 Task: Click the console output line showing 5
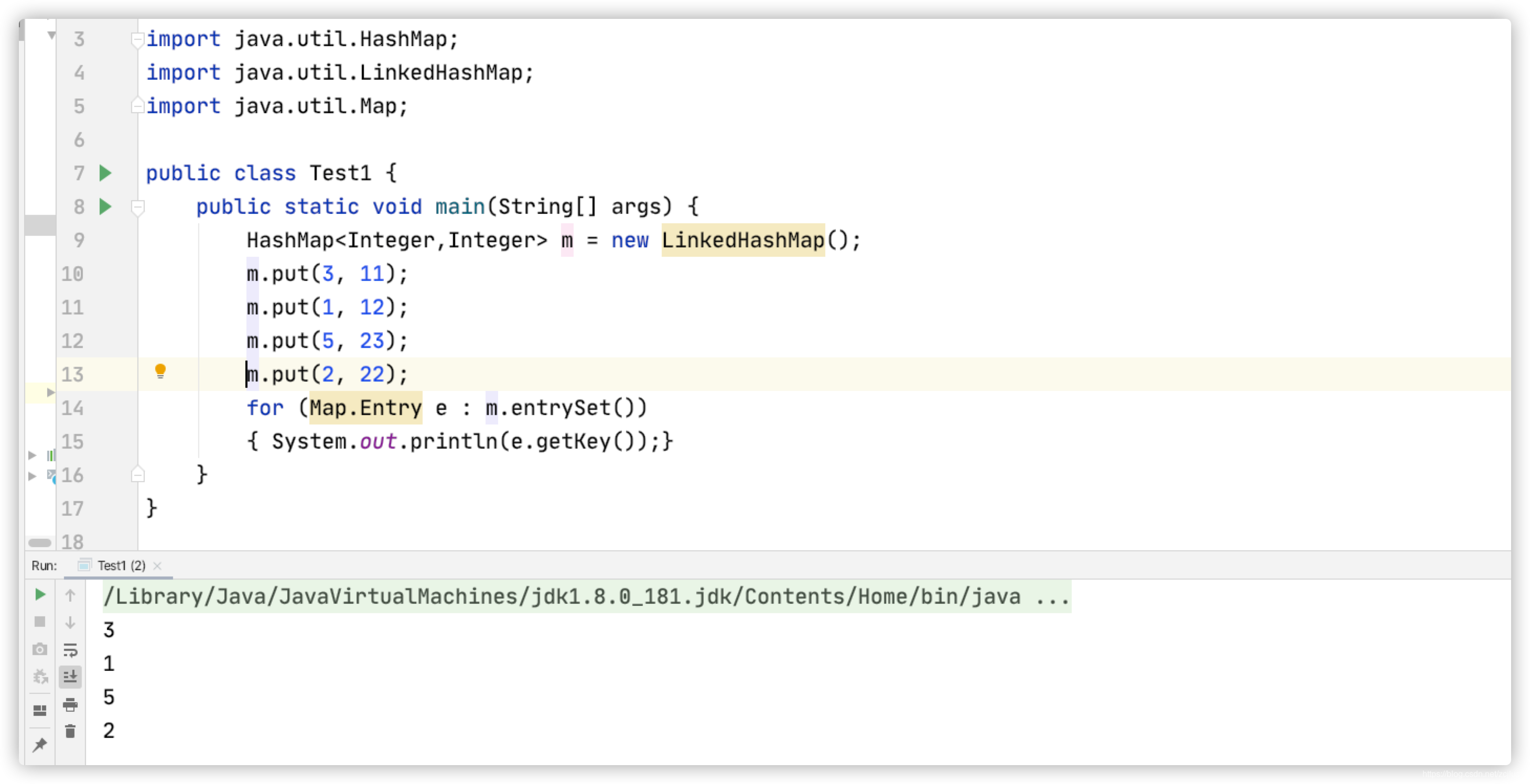(x=109, y=697)
